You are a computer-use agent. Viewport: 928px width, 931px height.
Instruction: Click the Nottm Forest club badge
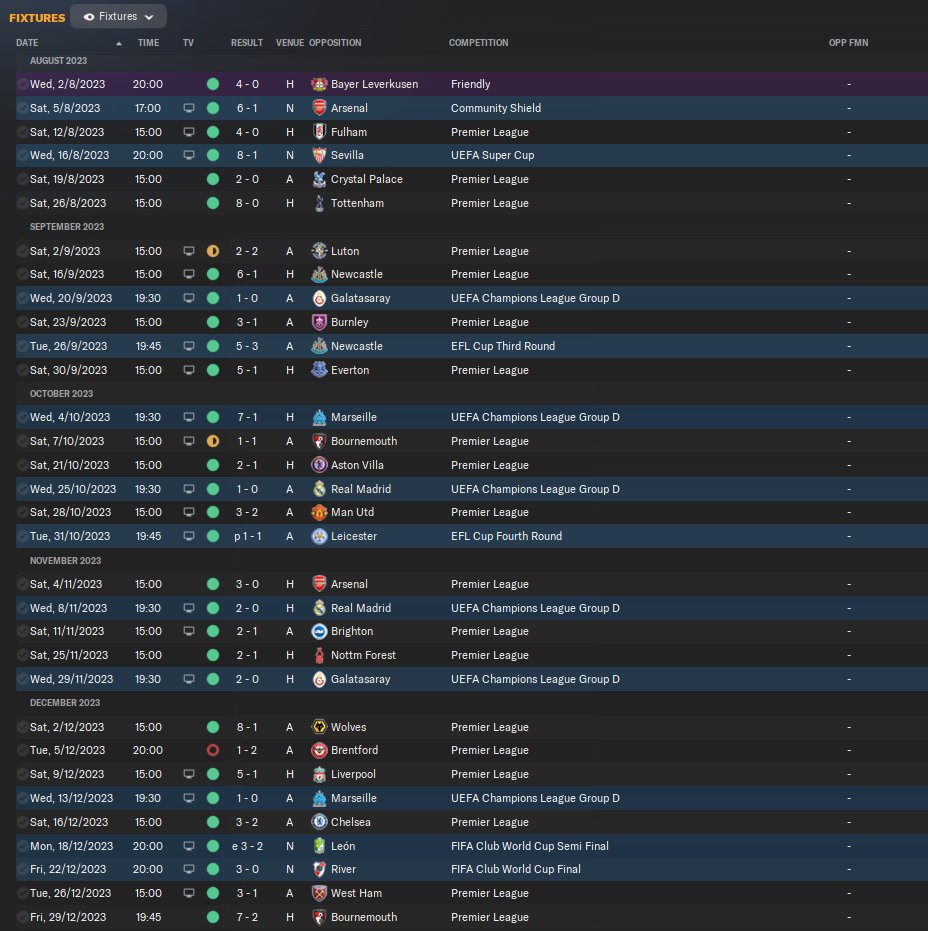point(319,656)
